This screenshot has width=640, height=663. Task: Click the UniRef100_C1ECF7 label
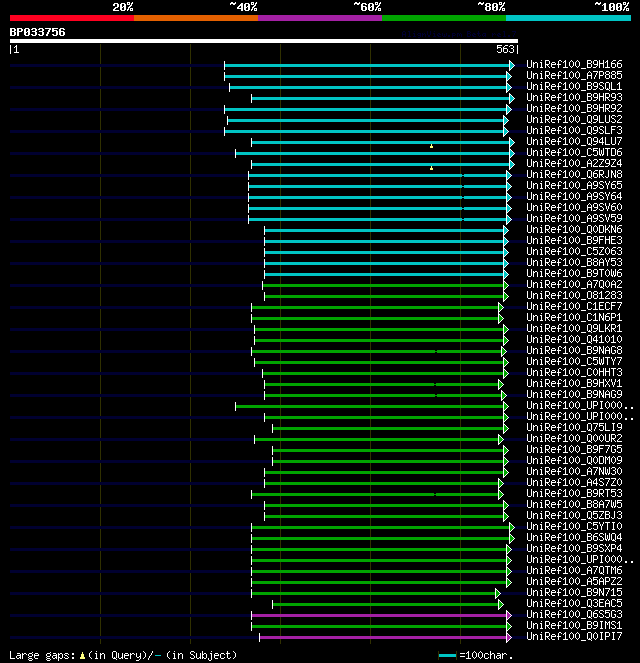(574, 306)
